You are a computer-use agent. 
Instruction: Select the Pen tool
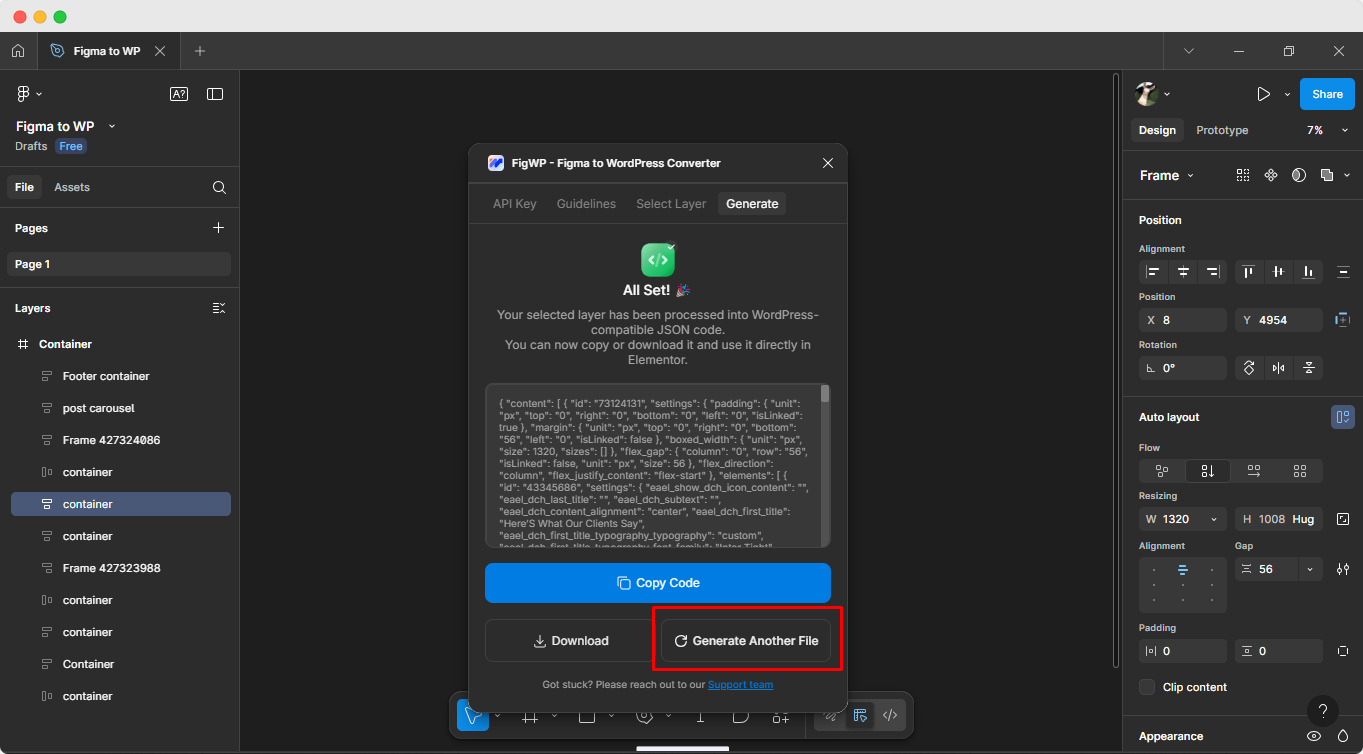pyautogui.click(x=645, y=716)
